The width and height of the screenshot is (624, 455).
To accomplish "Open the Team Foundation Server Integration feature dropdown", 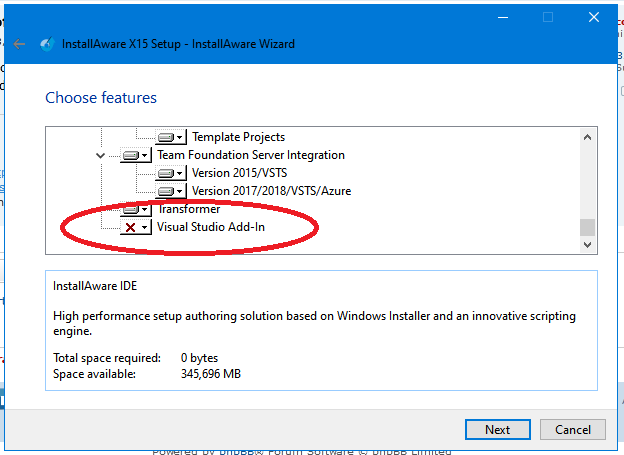I will [136, 155].
